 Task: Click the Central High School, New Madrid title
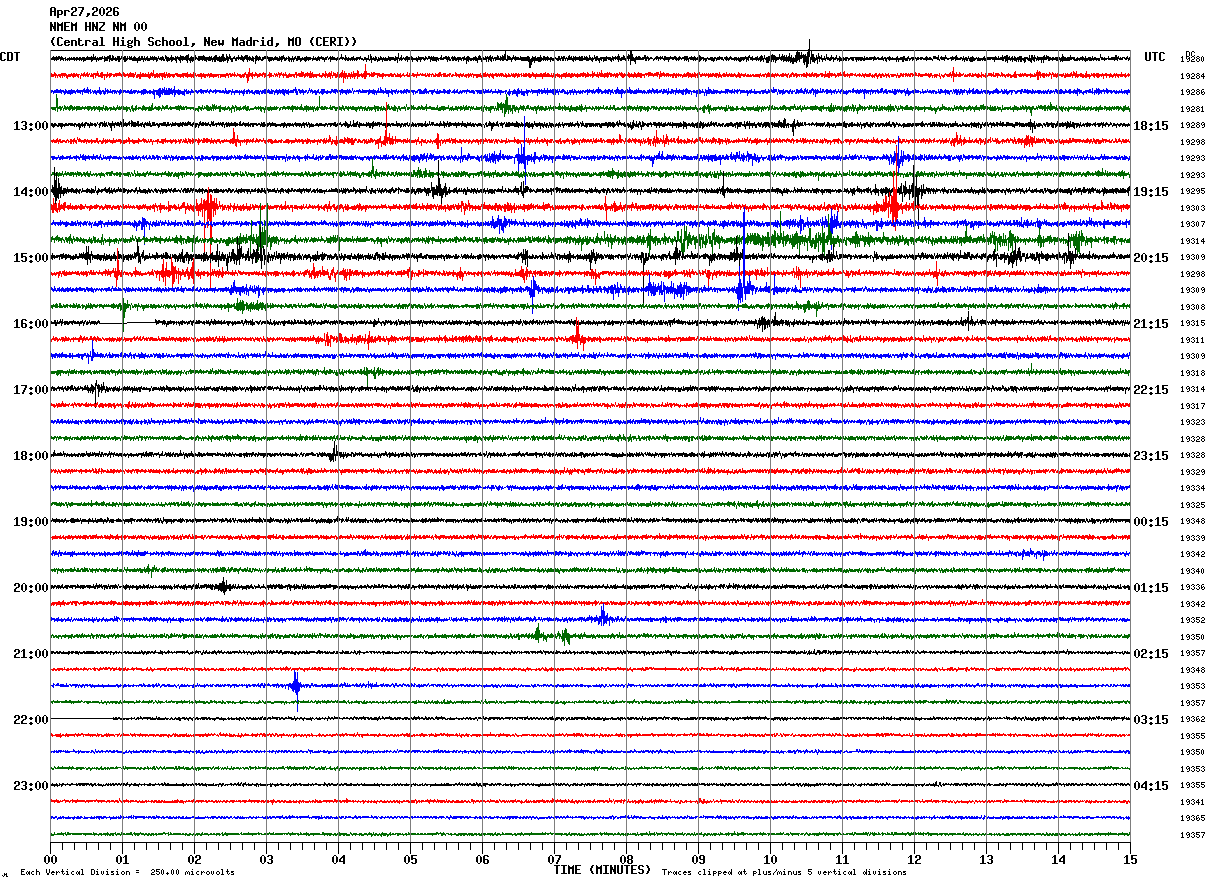[203, 42]
